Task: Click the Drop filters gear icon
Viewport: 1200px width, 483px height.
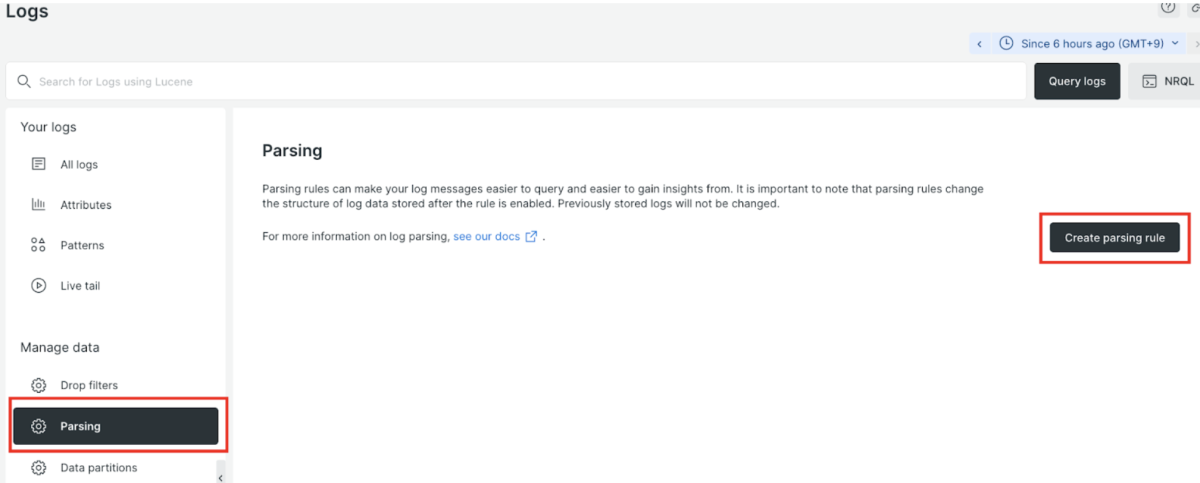Action: tap(39, 386)
